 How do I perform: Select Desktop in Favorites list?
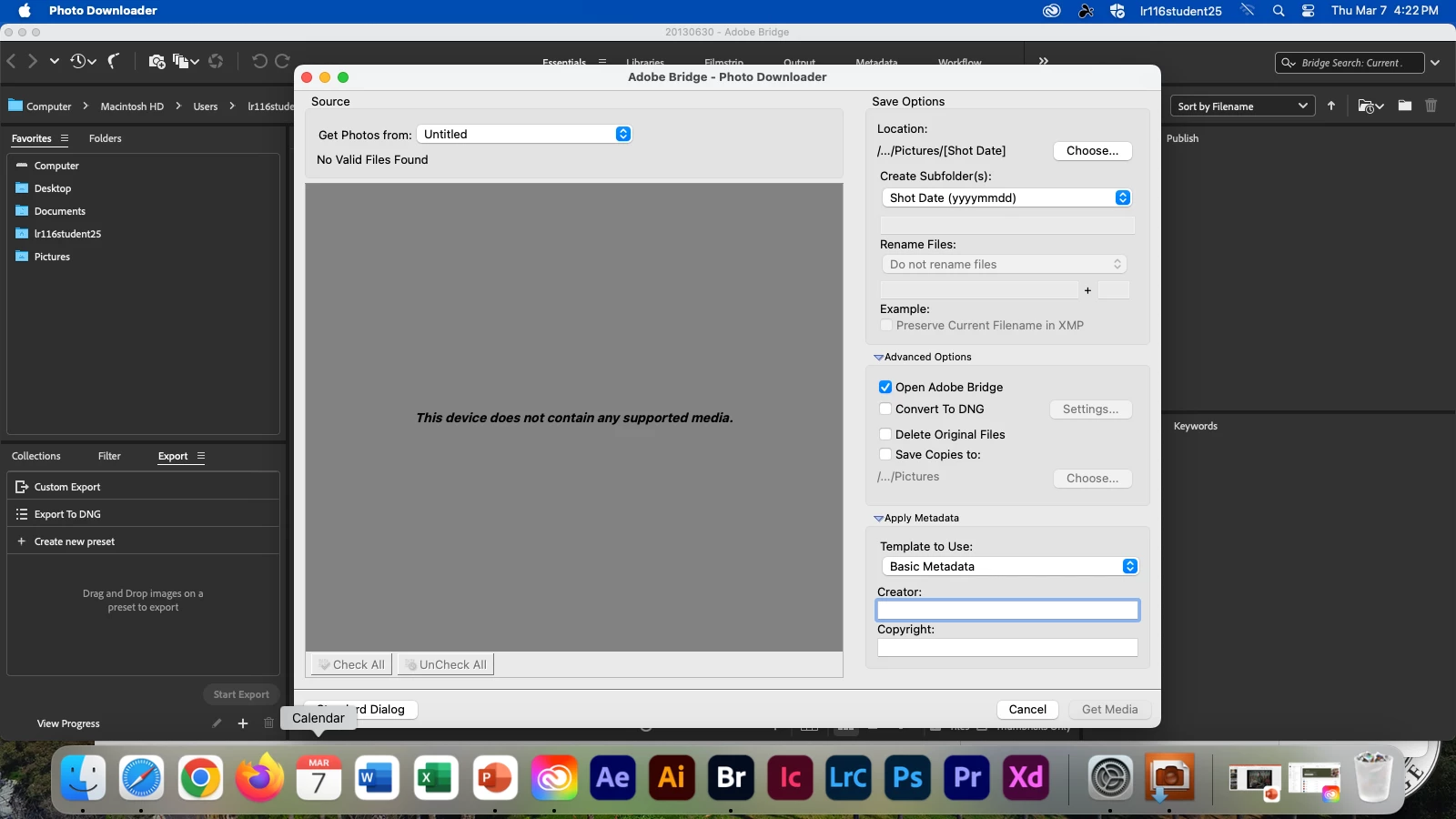pos(52,188)
